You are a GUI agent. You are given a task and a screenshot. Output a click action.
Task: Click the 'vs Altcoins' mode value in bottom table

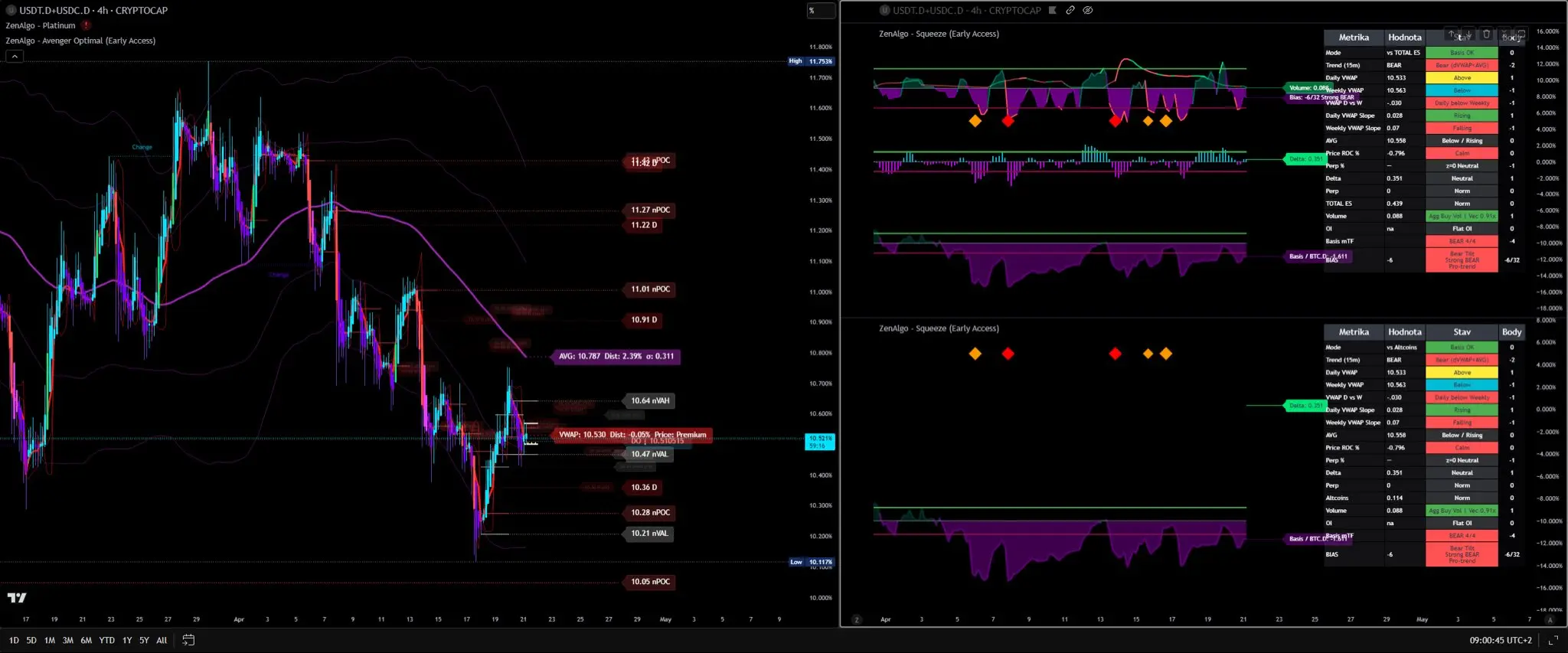(x=1403, y=348)
